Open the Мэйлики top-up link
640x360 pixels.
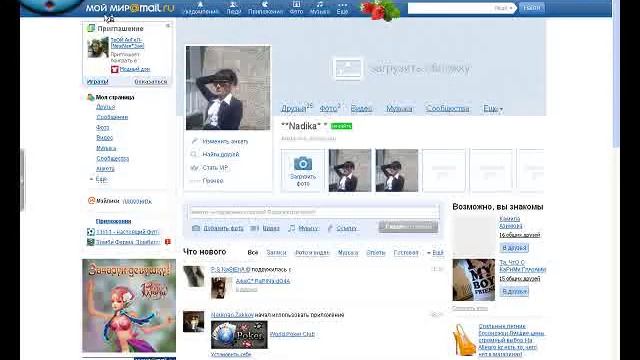click(137, 201)
